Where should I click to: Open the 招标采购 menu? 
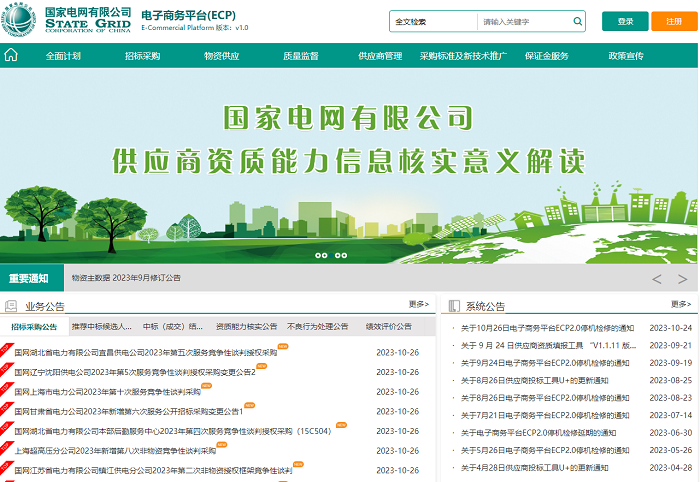142,56
